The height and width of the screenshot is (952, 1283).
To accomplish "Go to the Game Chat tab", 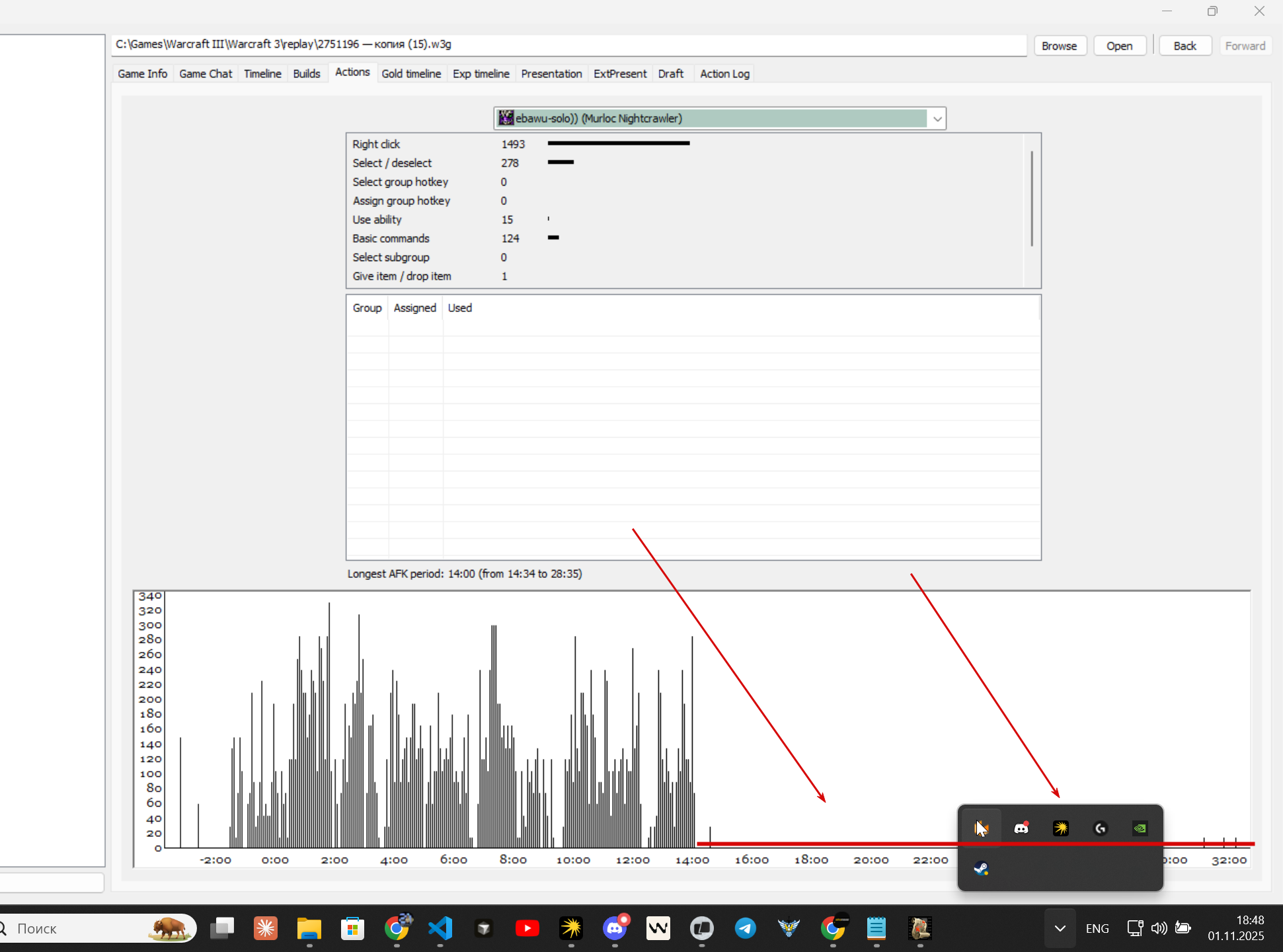I will [x=206, y=73].
